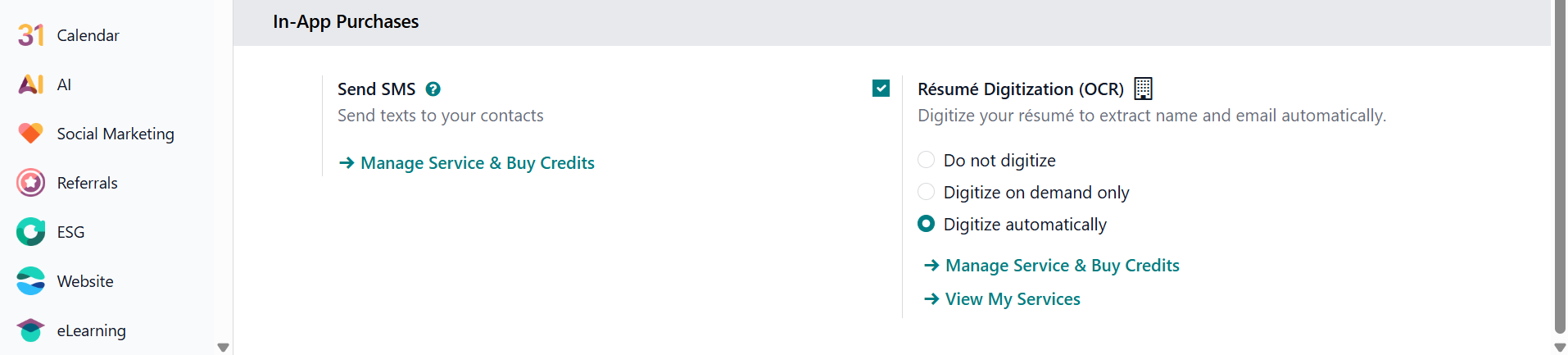
Task: Select the Do not digitize option
Action: coord(926,160)
